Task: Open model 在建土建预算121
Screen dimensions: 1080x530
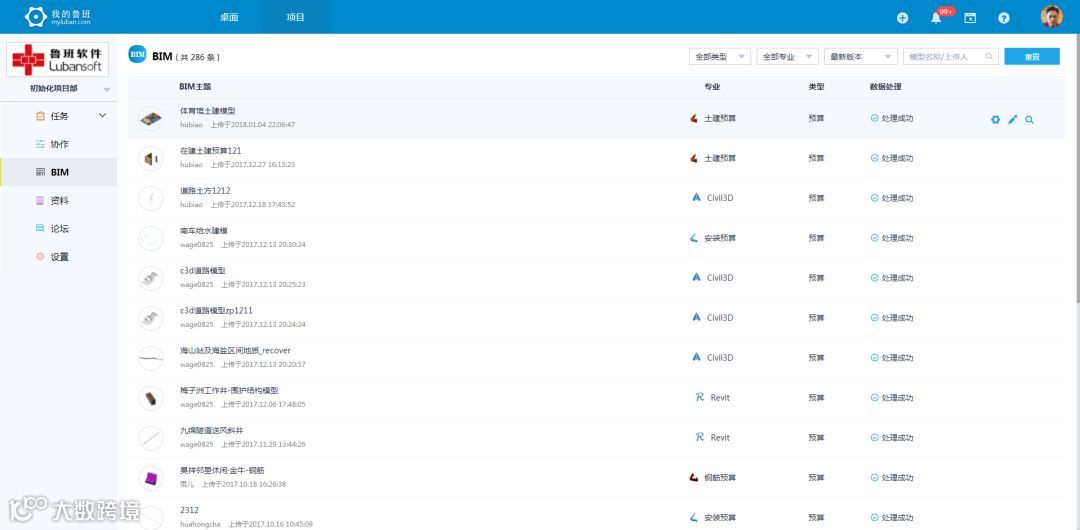Action: (x=211, y=150)
